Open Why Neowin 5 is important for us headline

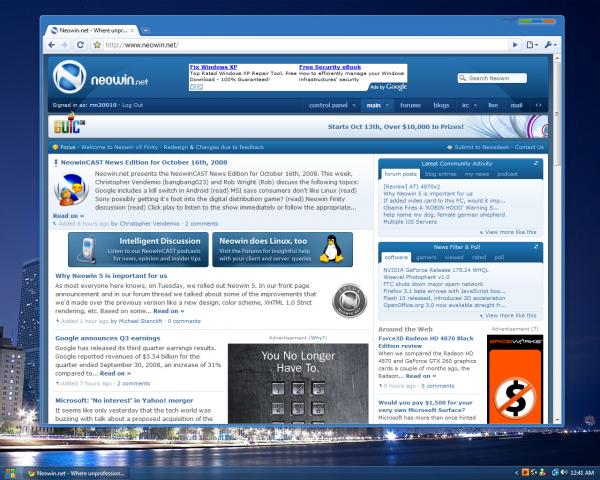pyautogui.click(x=111, y=276)
